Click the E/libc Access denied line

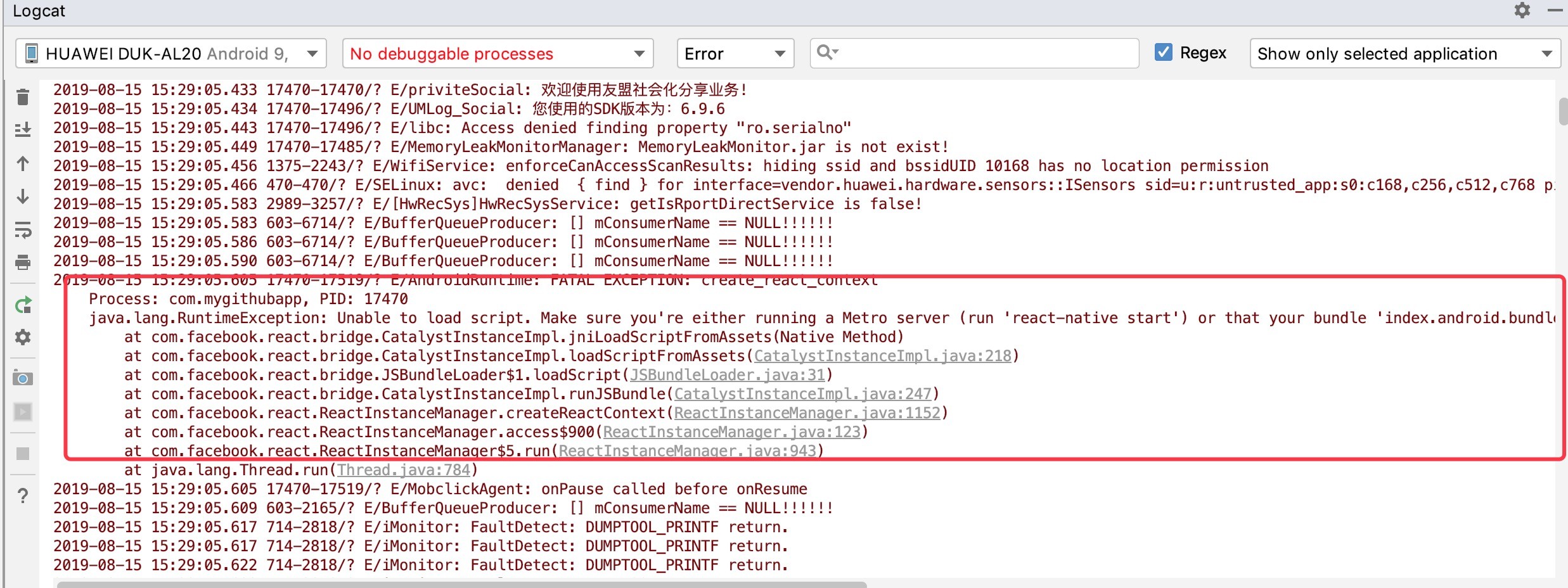(x=452, y=128)
